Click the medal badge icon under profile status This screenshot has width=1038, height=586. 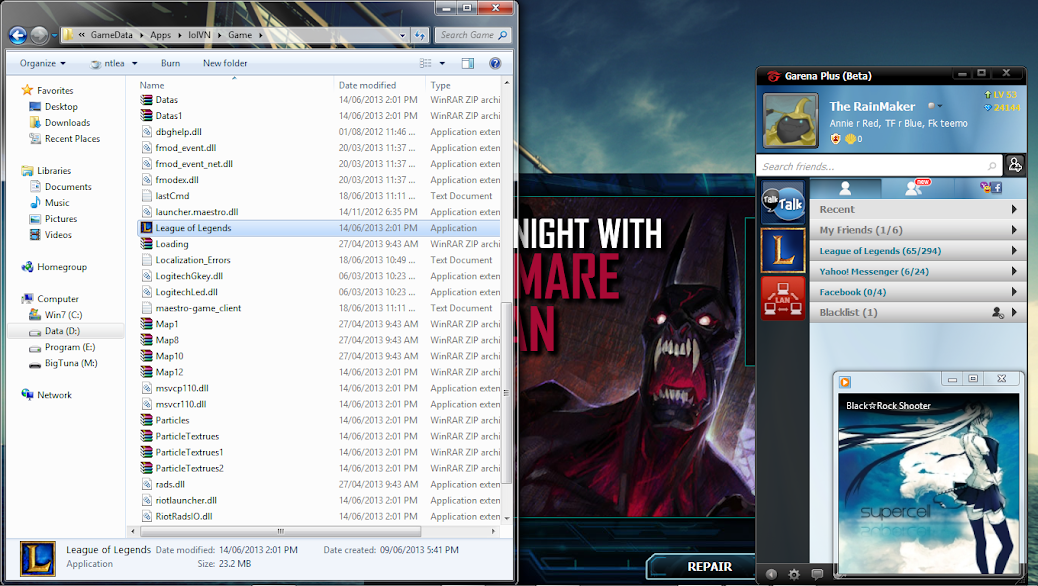pos(835,139)
